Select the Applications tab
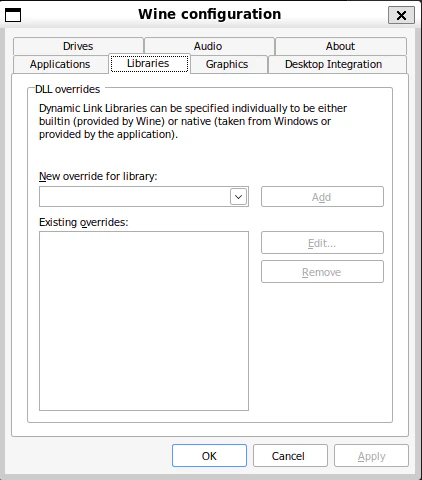The image size is (422, 480). point(60,64)
